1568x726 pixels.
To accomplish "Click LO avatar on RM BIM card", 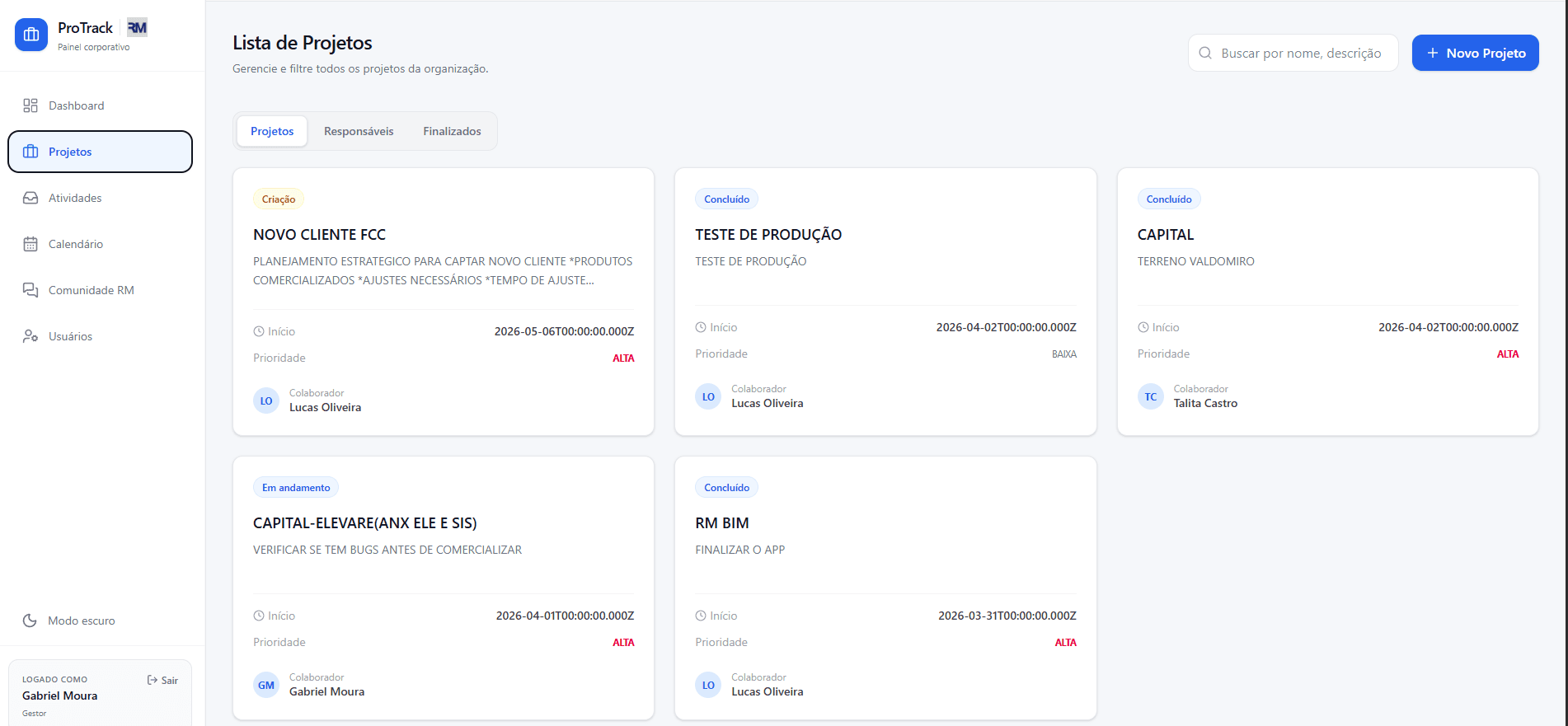I will [708, 685].
